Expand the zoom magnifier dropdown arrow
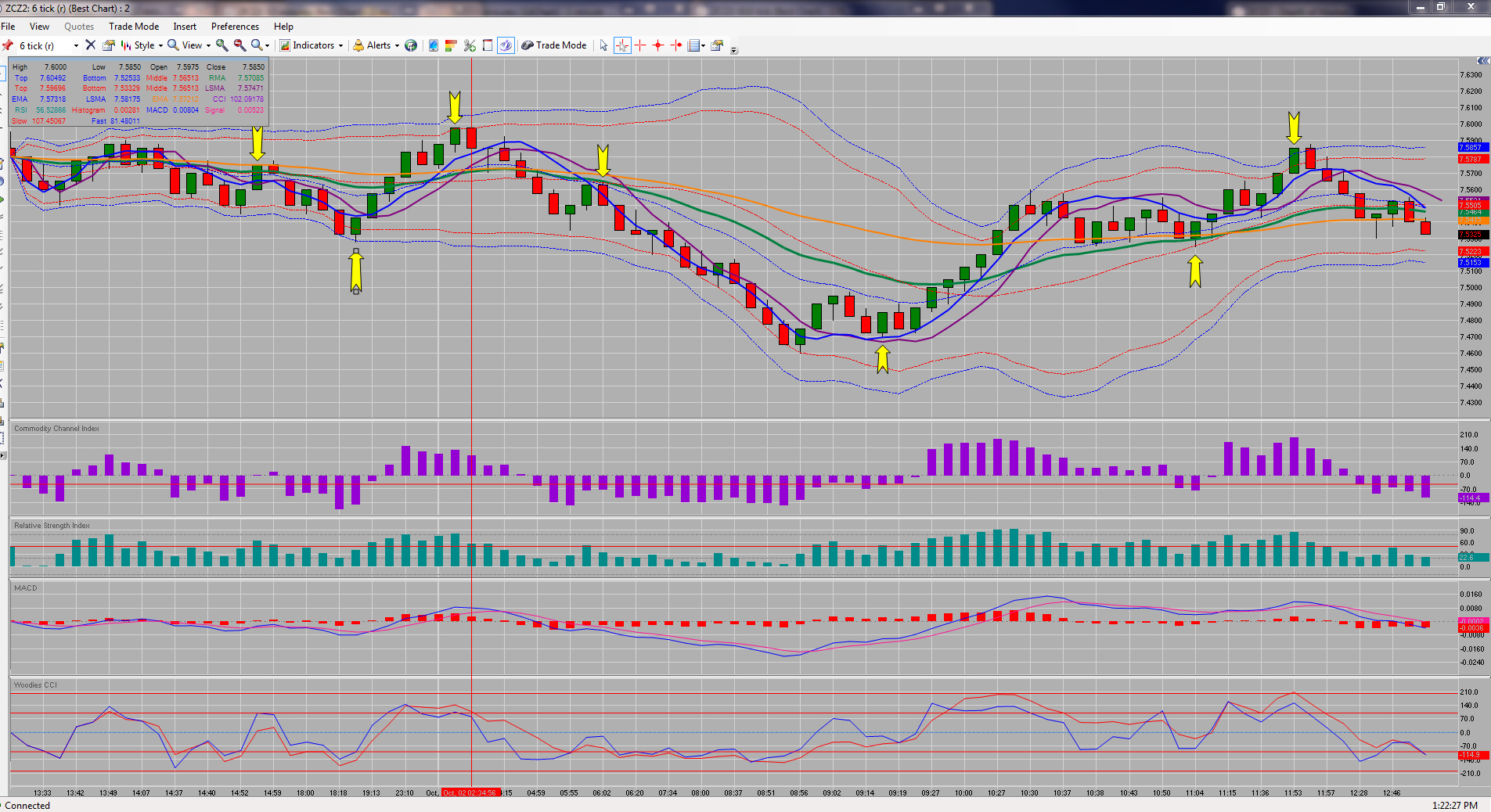The width and height of the screenshot is (1491, 812). tap(267, 46)
